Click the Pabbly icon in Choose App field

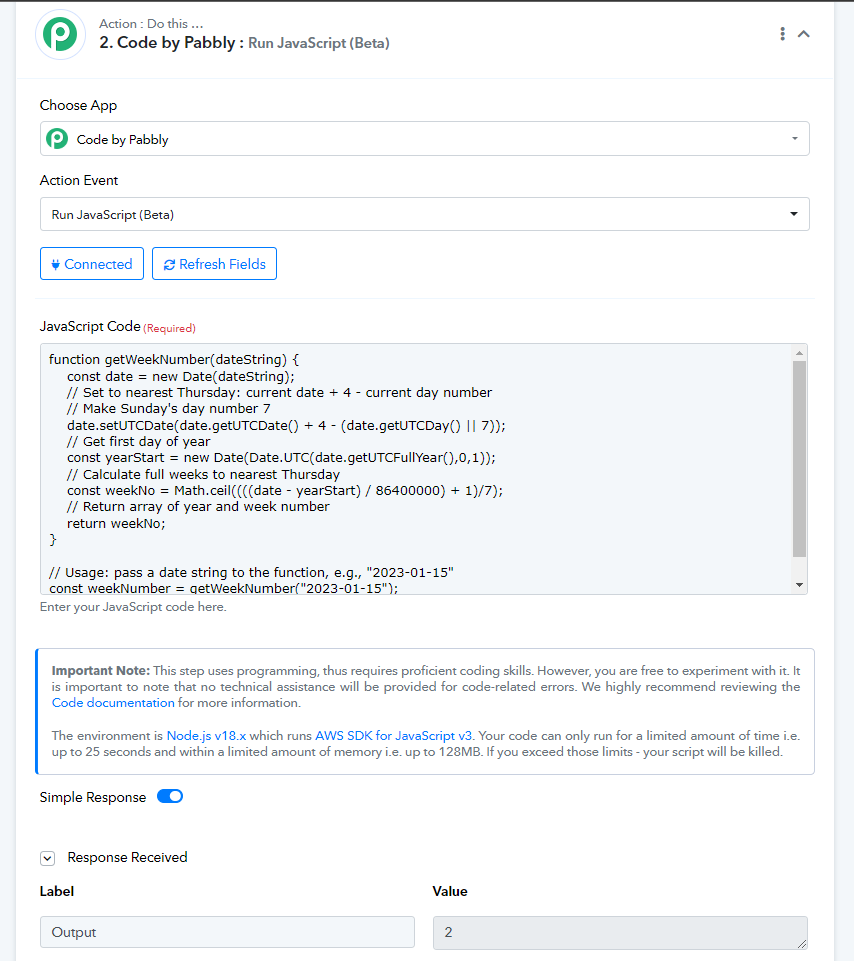point(57,139)
